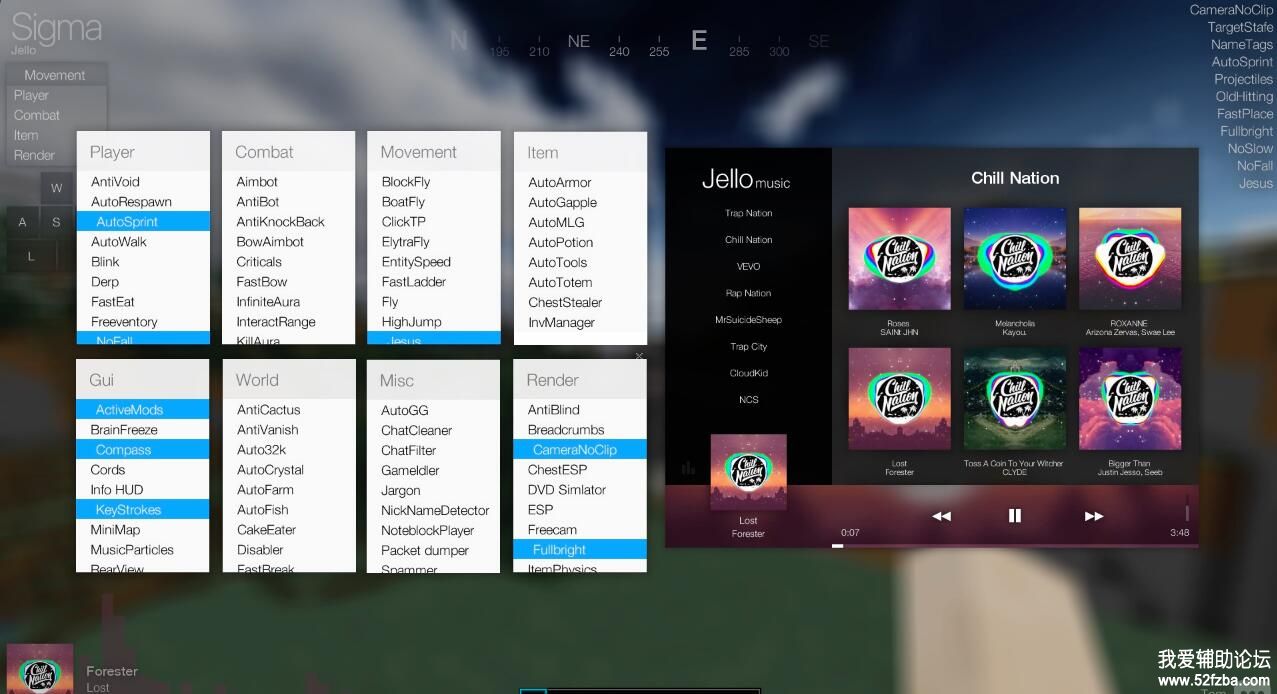
Task: Pause the playing song in Jello music
Action: 1015,516
